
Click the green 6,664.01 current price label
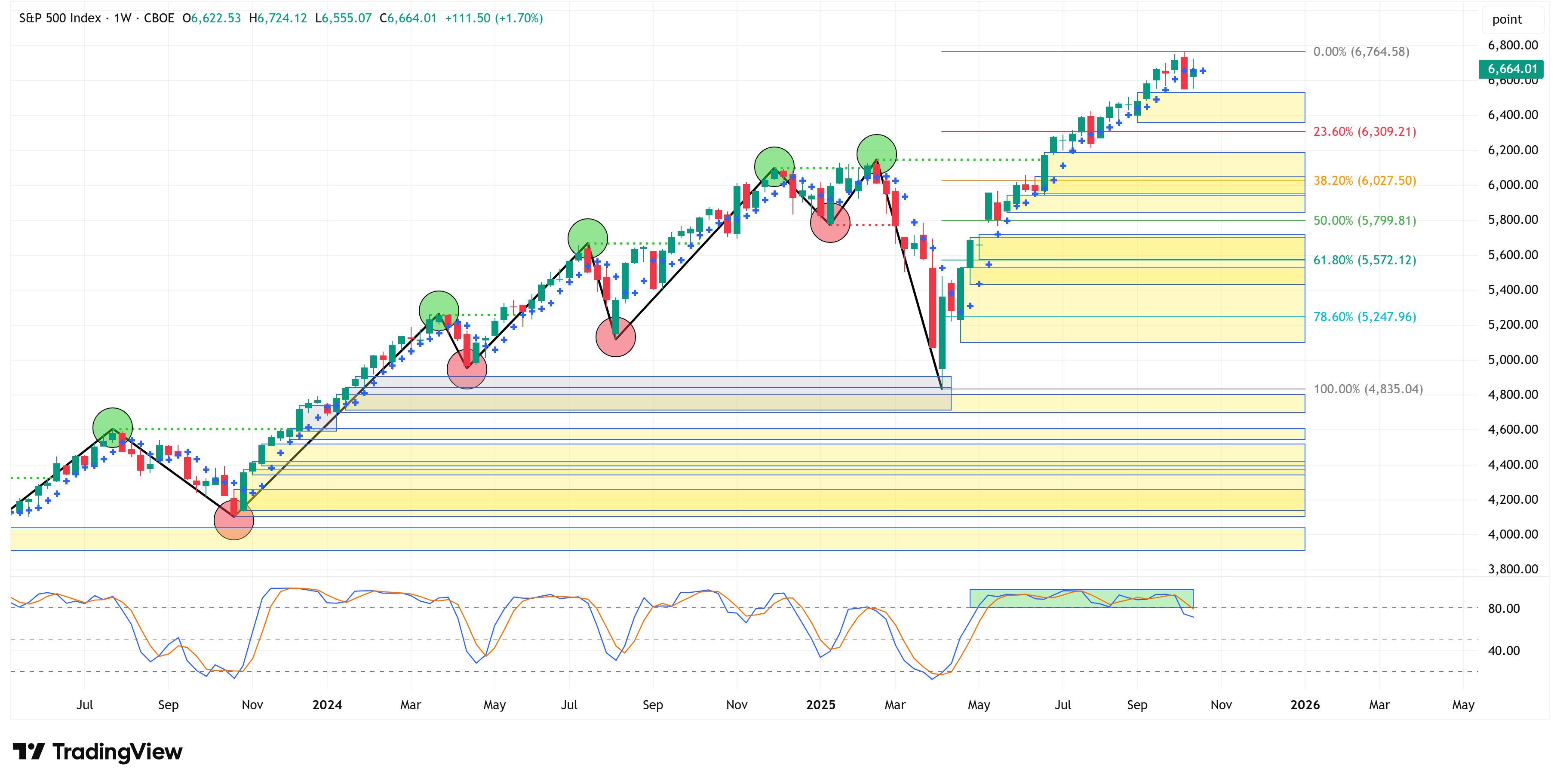pyautogui.click(x=1511, y=69)
